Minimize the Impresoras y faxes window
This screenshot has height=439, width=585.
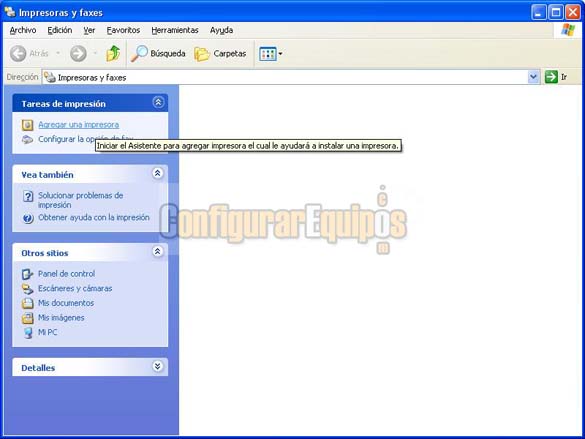(x=538, y=12)
